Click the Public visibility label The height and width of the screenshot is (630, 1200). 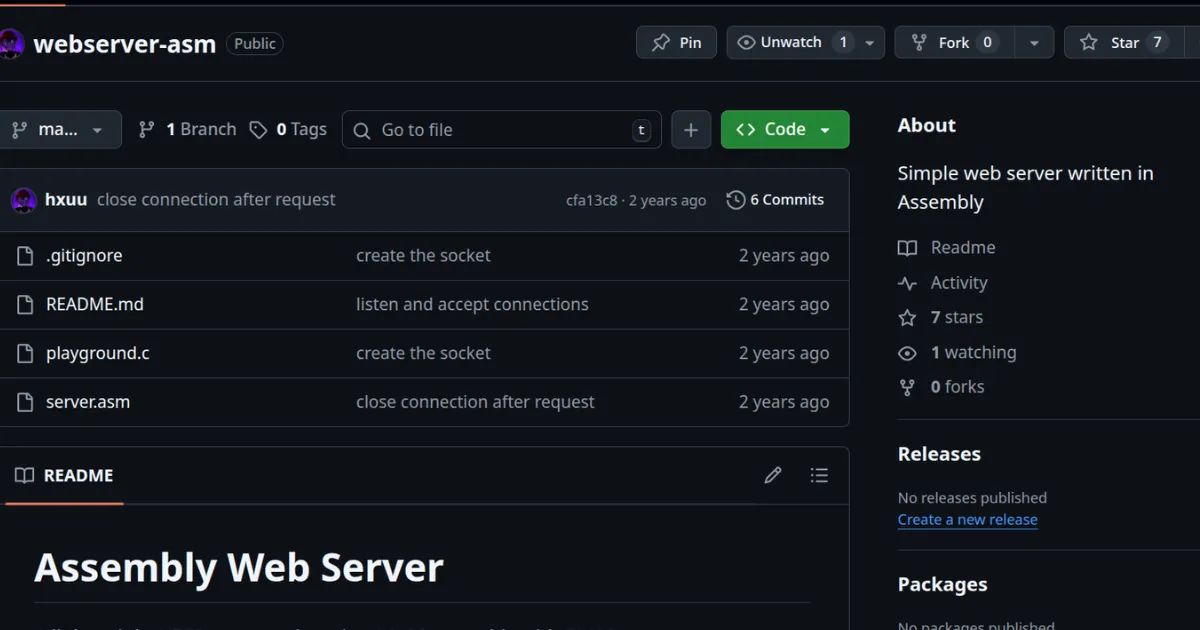[255, 44]
